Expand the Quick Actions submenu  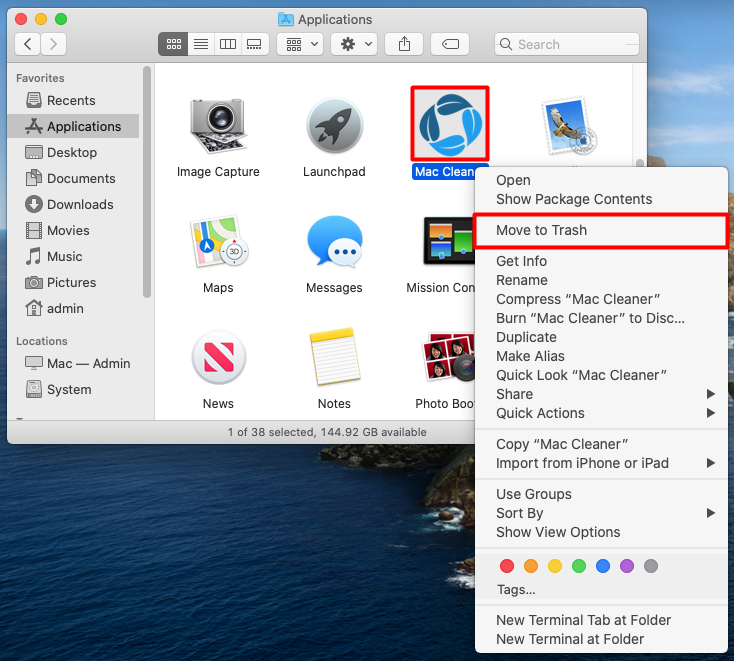[x=601, y=413]
